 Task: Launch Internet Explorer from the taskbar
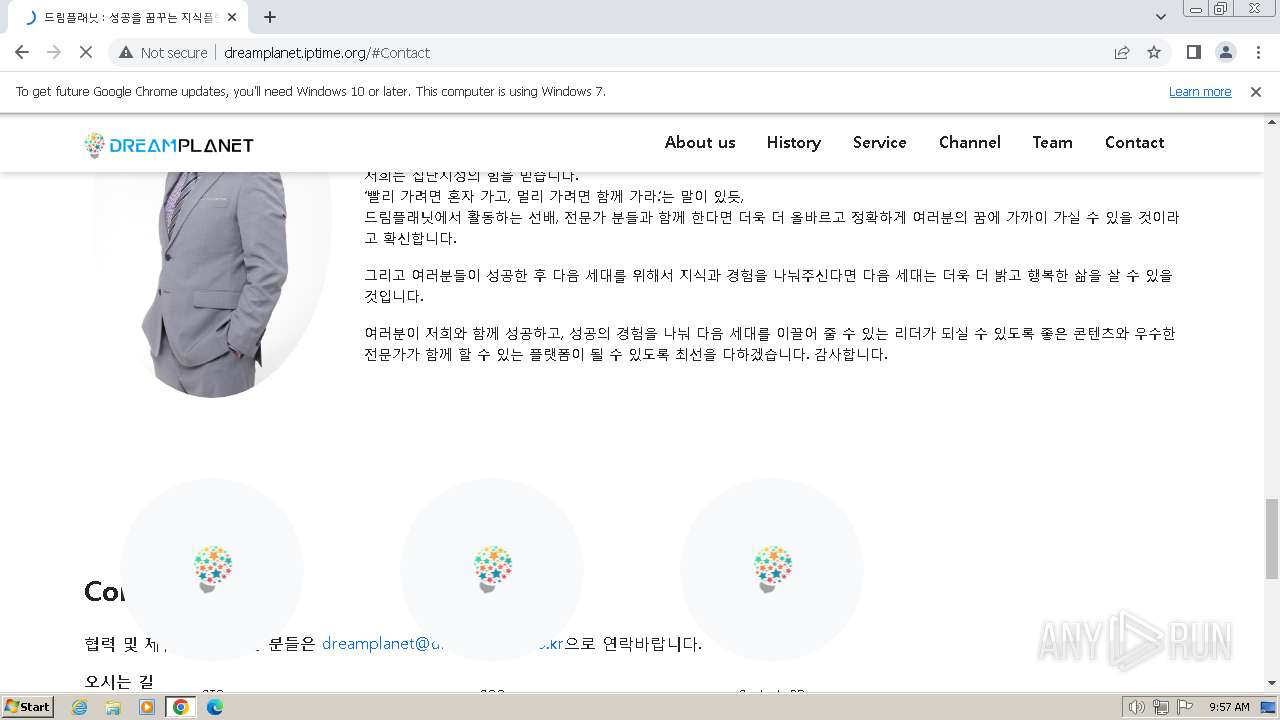pos(80,707)
